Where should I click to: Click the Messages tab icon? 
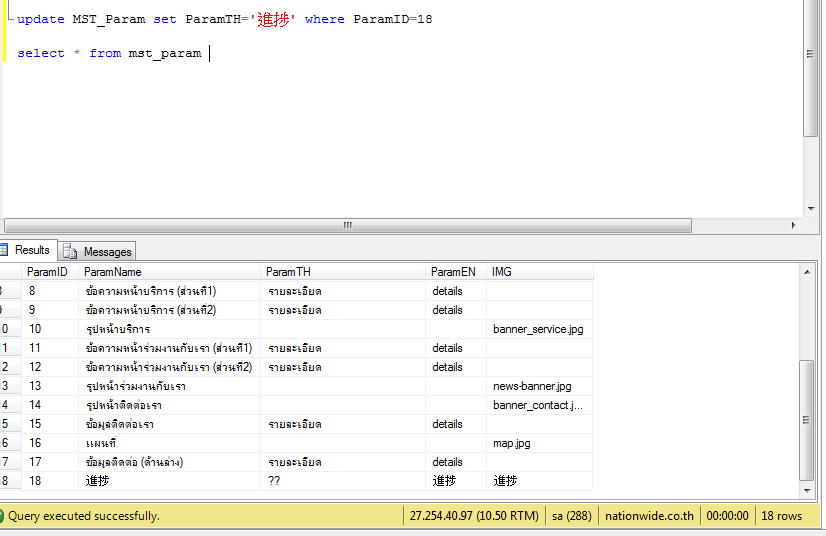coord(70,251)
